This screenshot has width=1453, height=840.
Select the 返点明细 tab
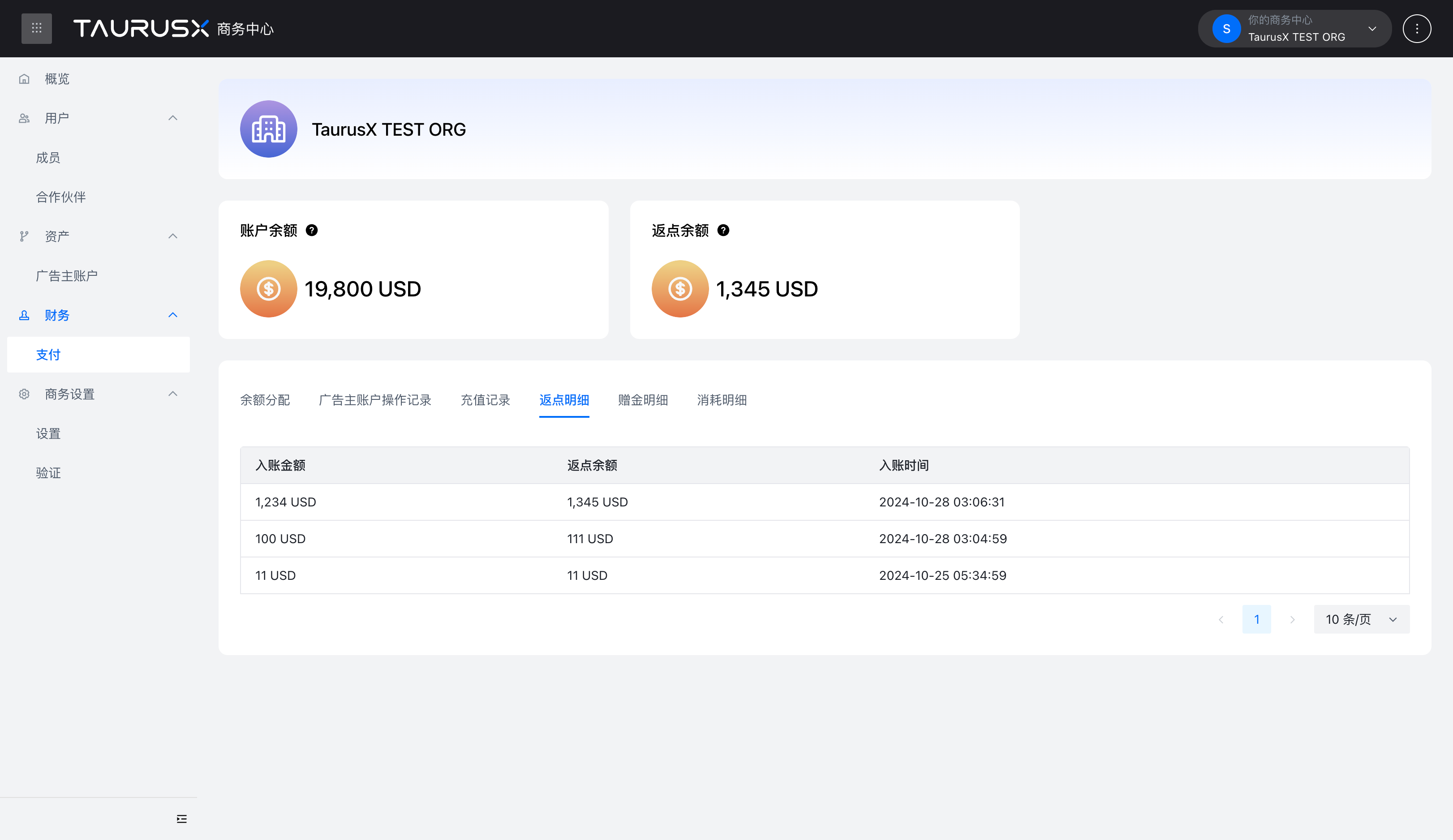pos(564,400)
